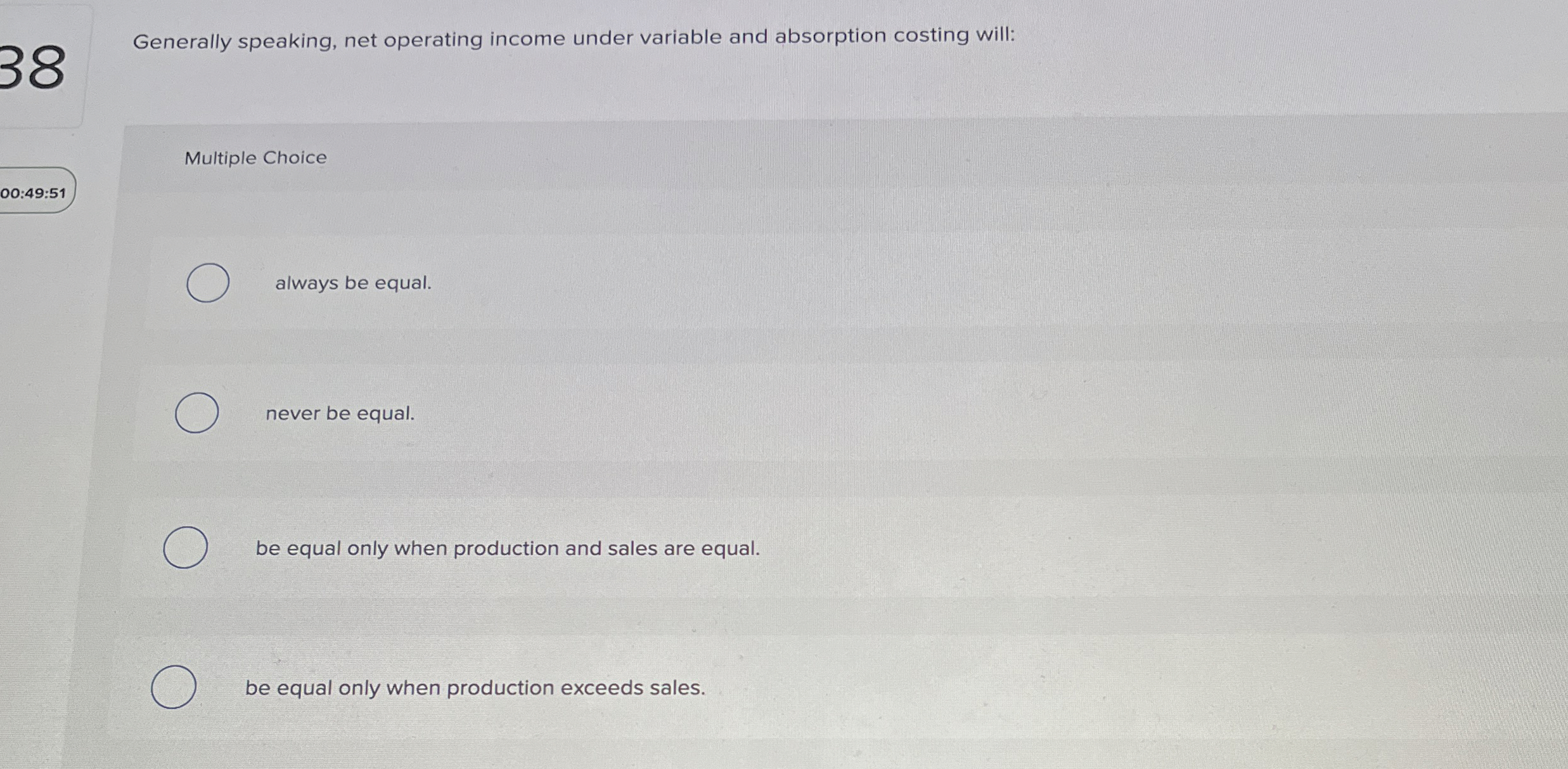Click the "always be equal" answer text
This screenshot has height=769, width=1568.
click(x=353, y=284)
